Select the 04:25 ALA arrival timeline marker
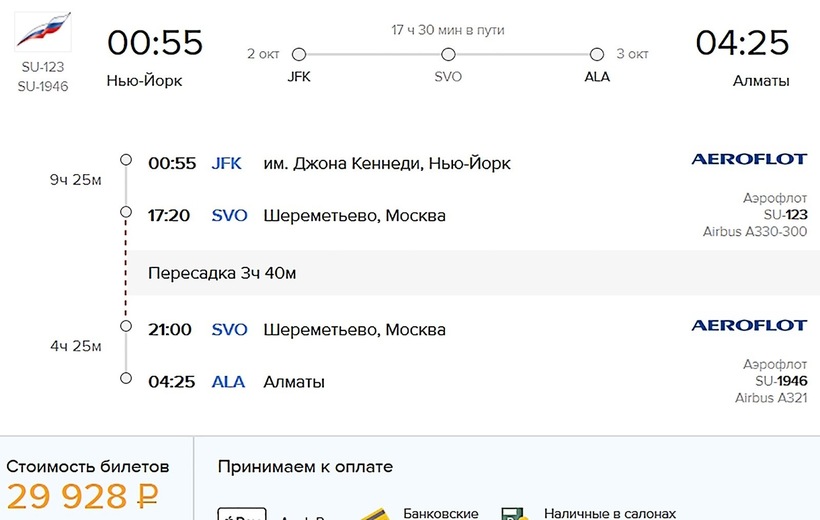 point(125,378)
